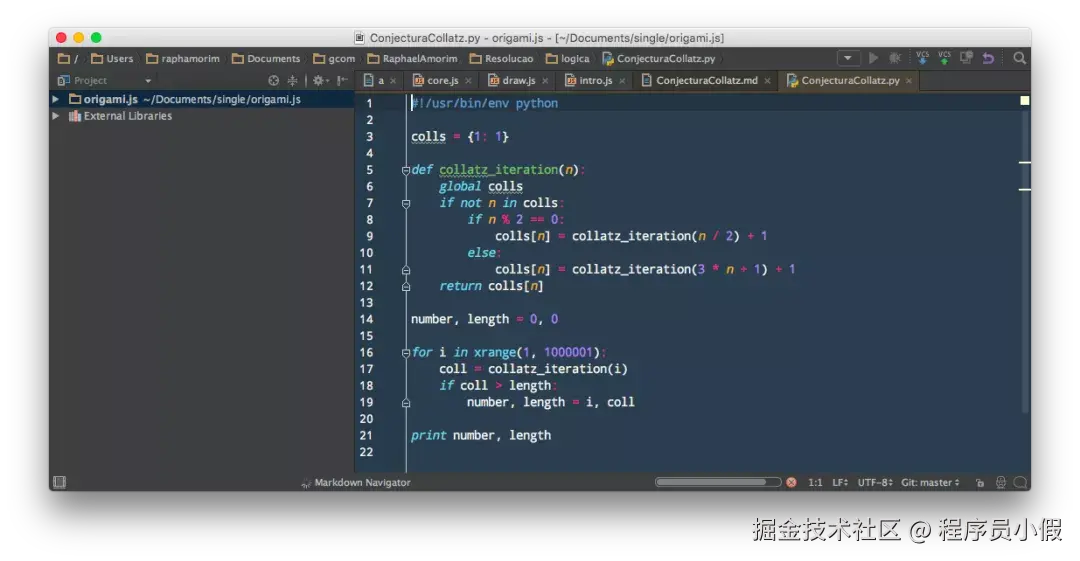
Task: Click fold end marker on line 12
Action: pos(406,287)
